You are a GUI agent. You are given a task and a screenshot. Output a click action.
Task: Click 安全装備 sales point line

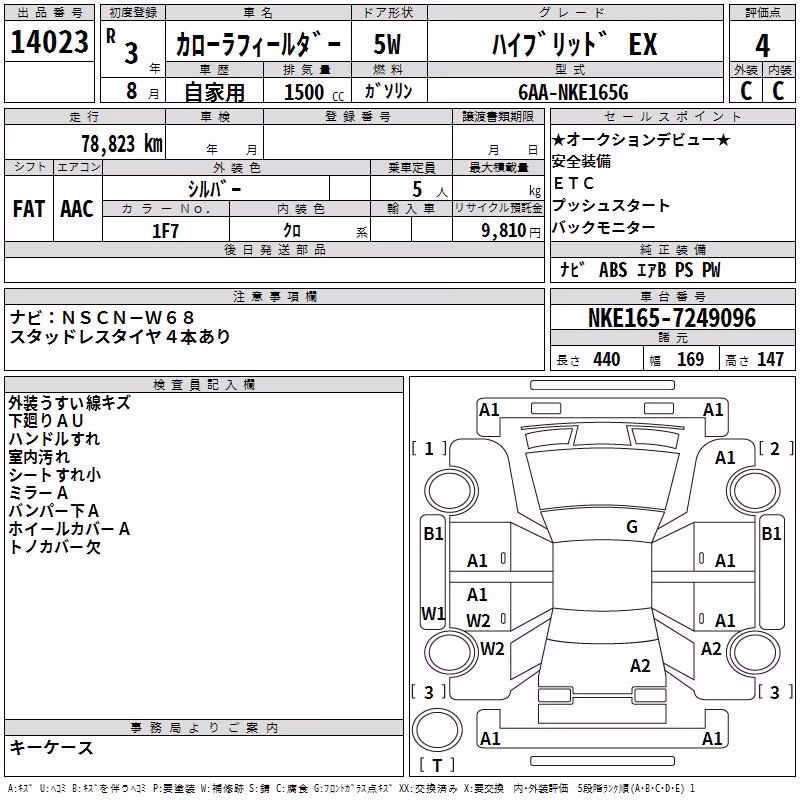(x=582, y=161)
